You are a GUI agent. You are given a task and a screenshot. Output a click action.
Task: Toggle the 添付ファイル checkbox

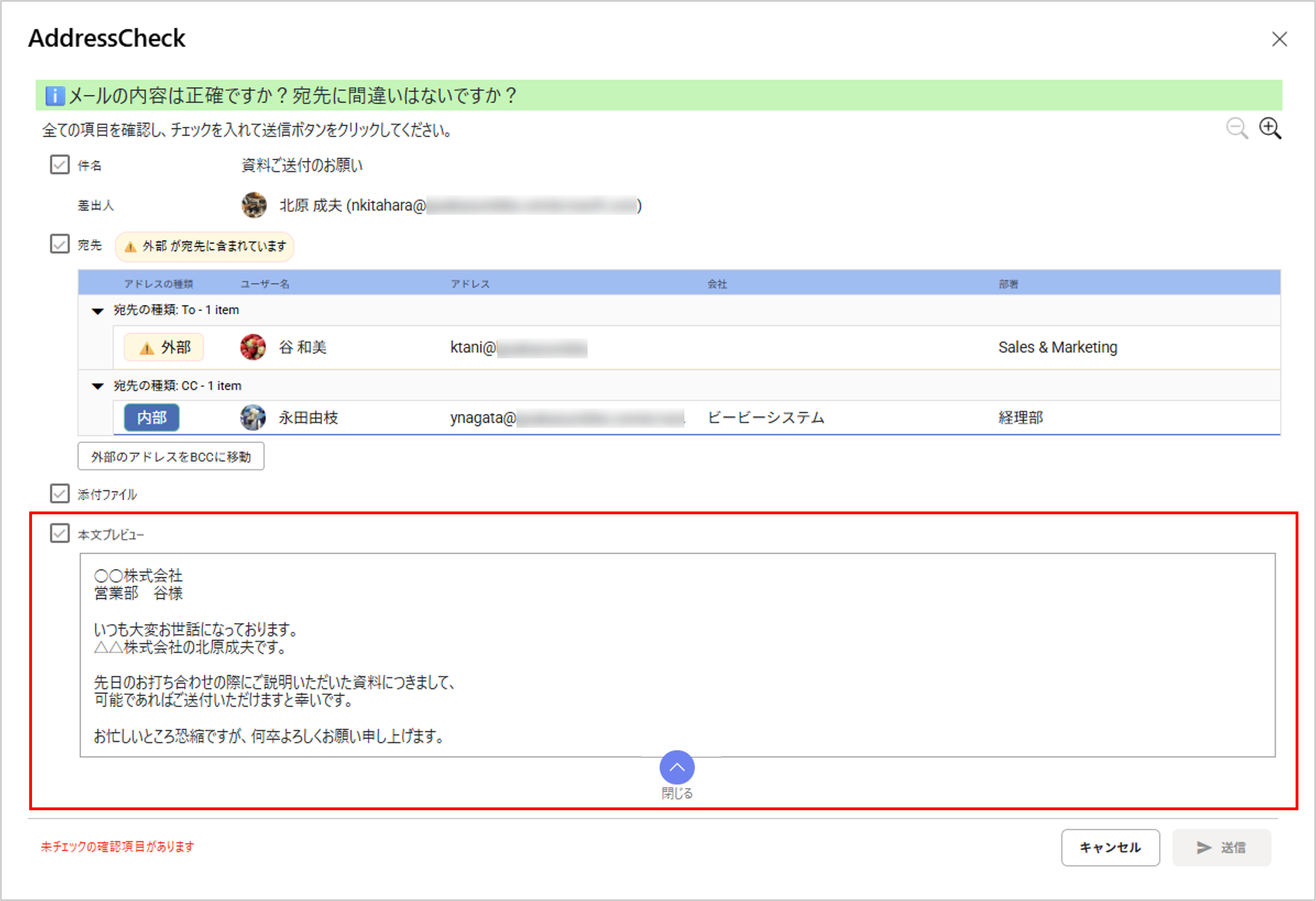click(60, 493)
